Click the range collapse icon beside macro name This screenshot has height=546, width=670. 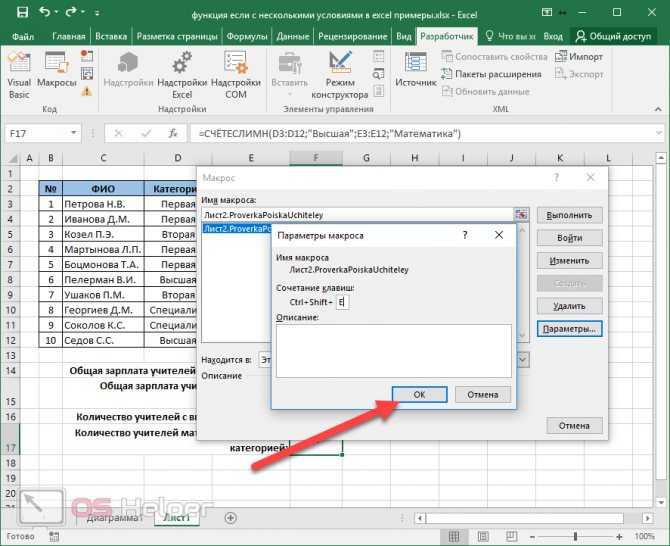[x=521, y=214]
